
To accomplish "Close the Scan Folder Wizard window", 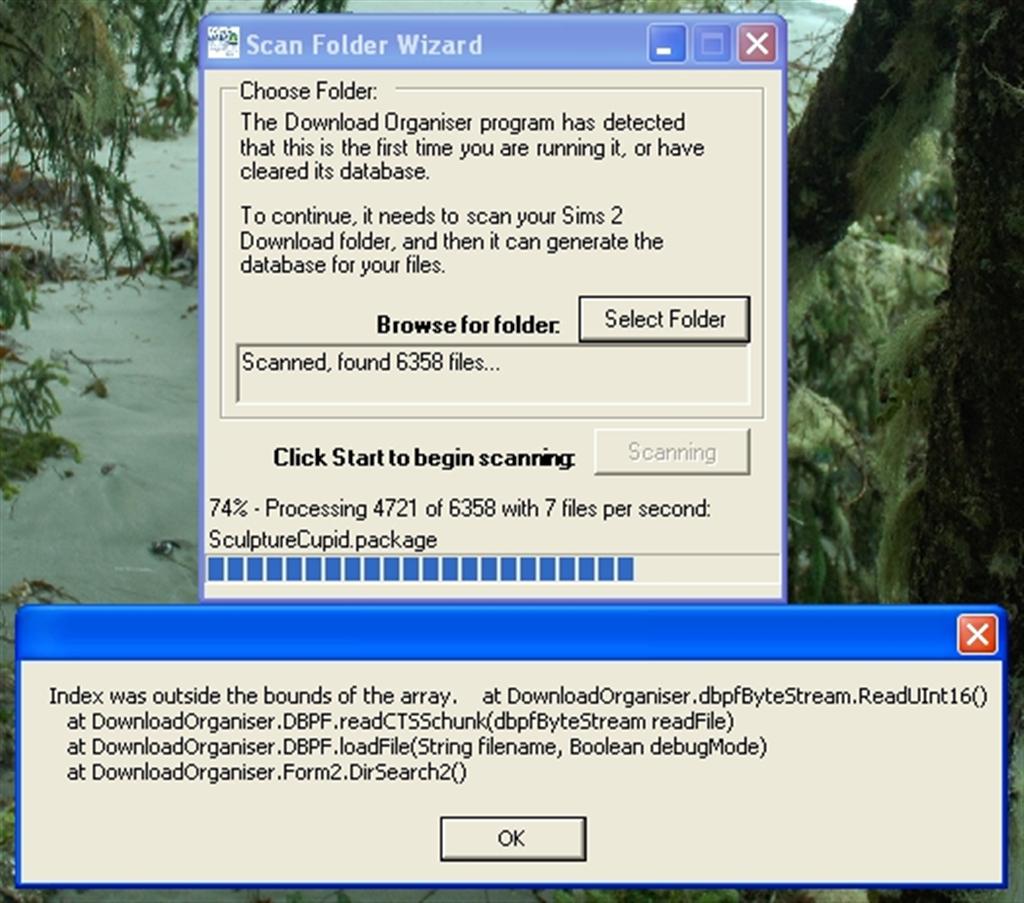I will [758, 43].
